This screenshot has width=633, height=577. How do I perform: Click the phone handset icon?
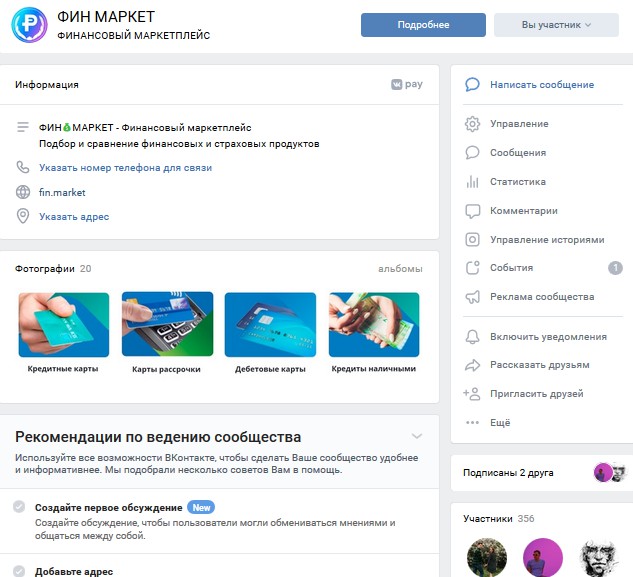[23, 167]
